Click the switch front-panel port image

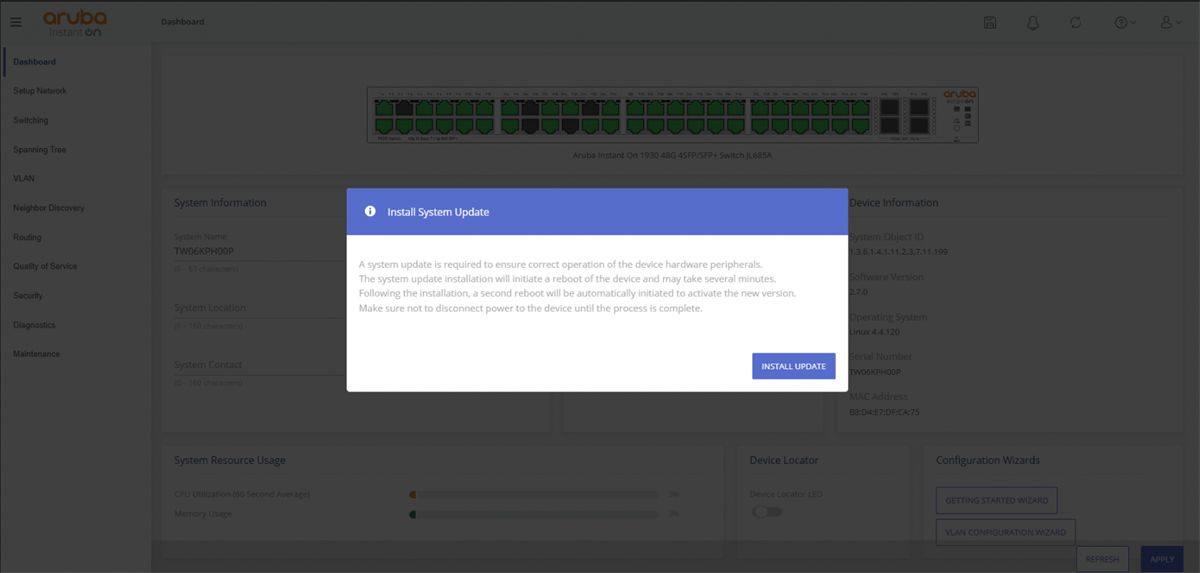point(672,115)
